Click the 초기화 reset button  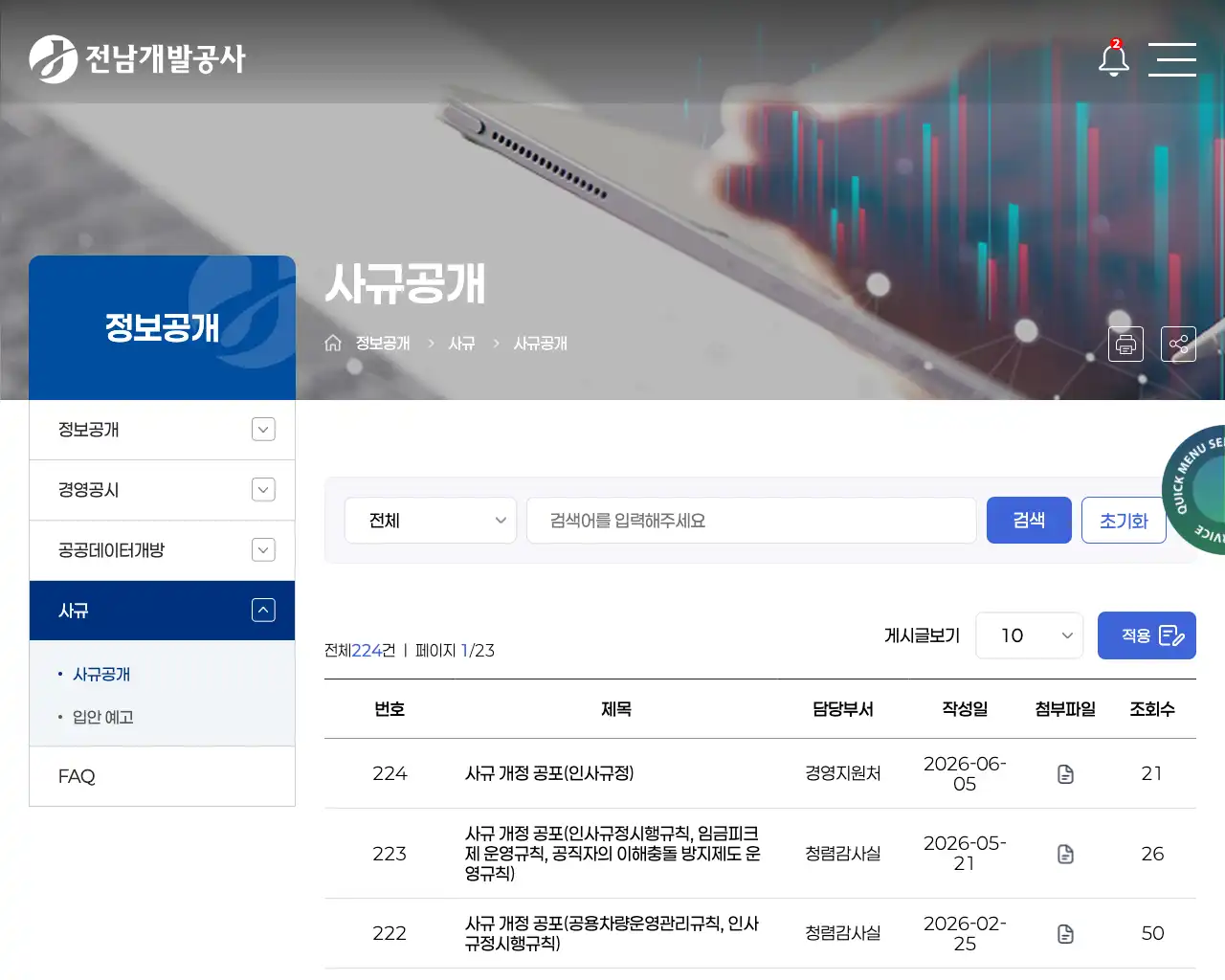click(x=1124, y=521)
